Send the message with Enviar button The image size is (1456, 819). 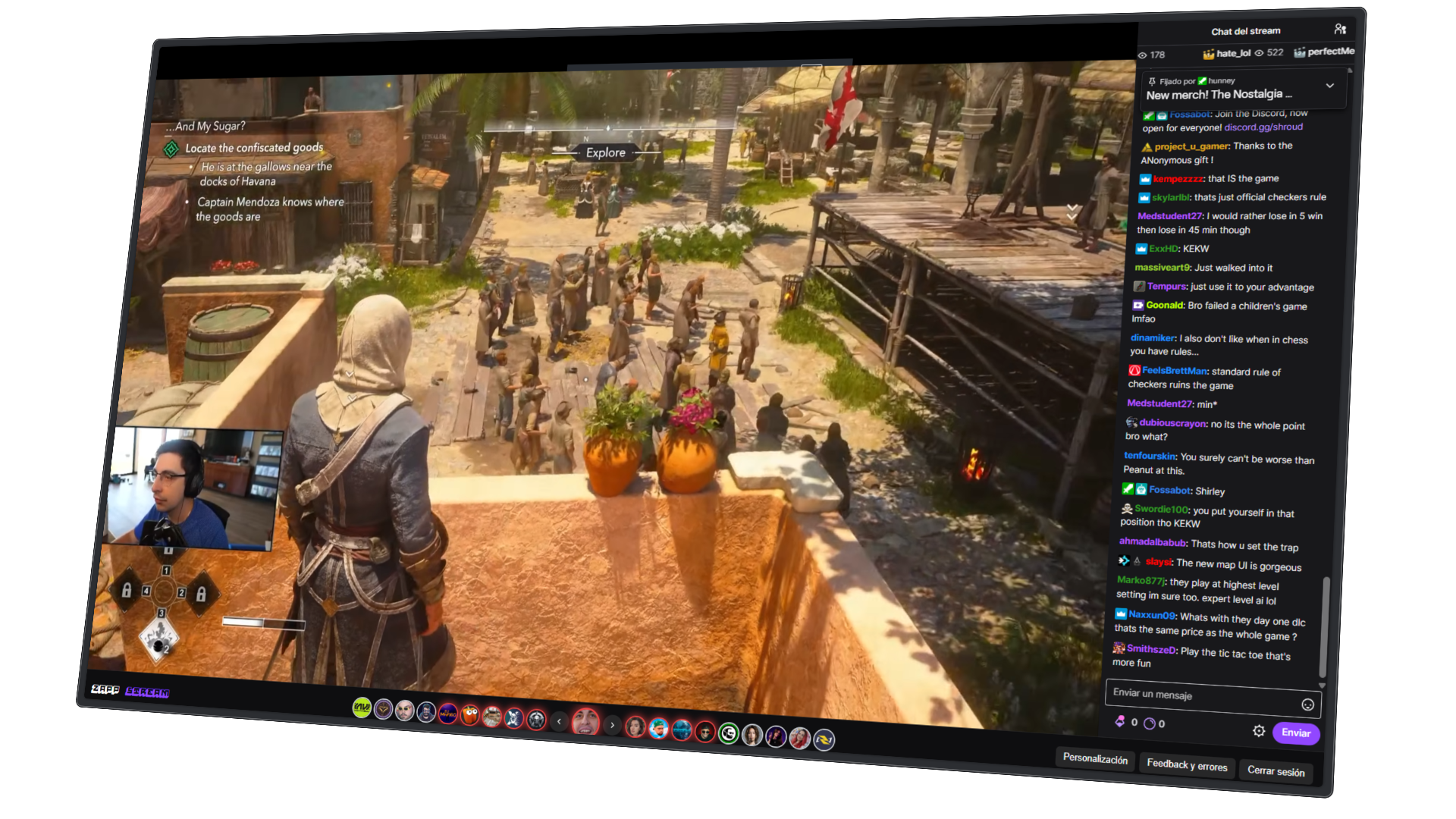click(1296, 733)
